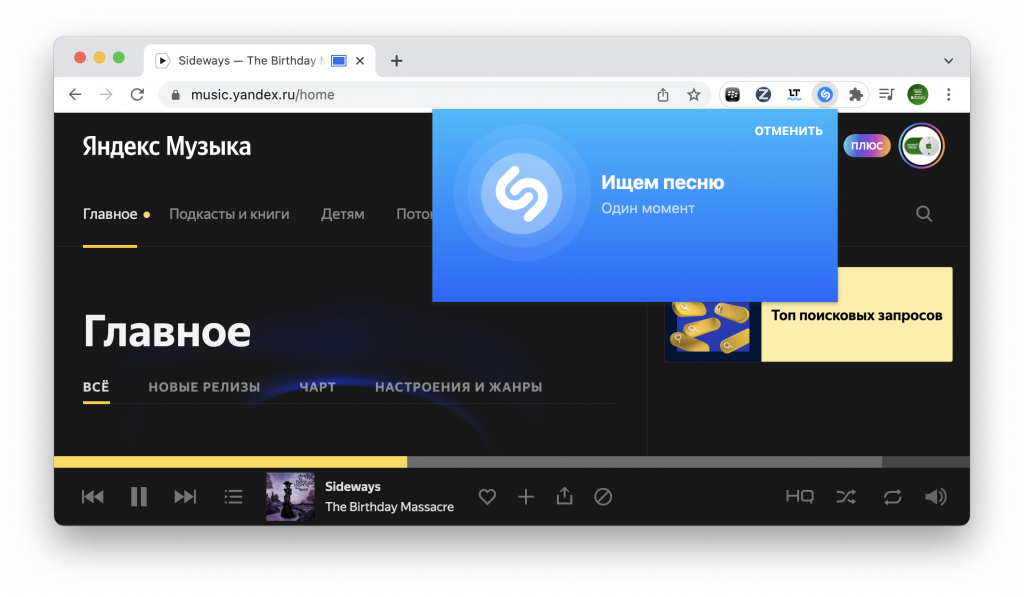Toggle shuffle playback
1024x597 pixels.
click(846, 497)
